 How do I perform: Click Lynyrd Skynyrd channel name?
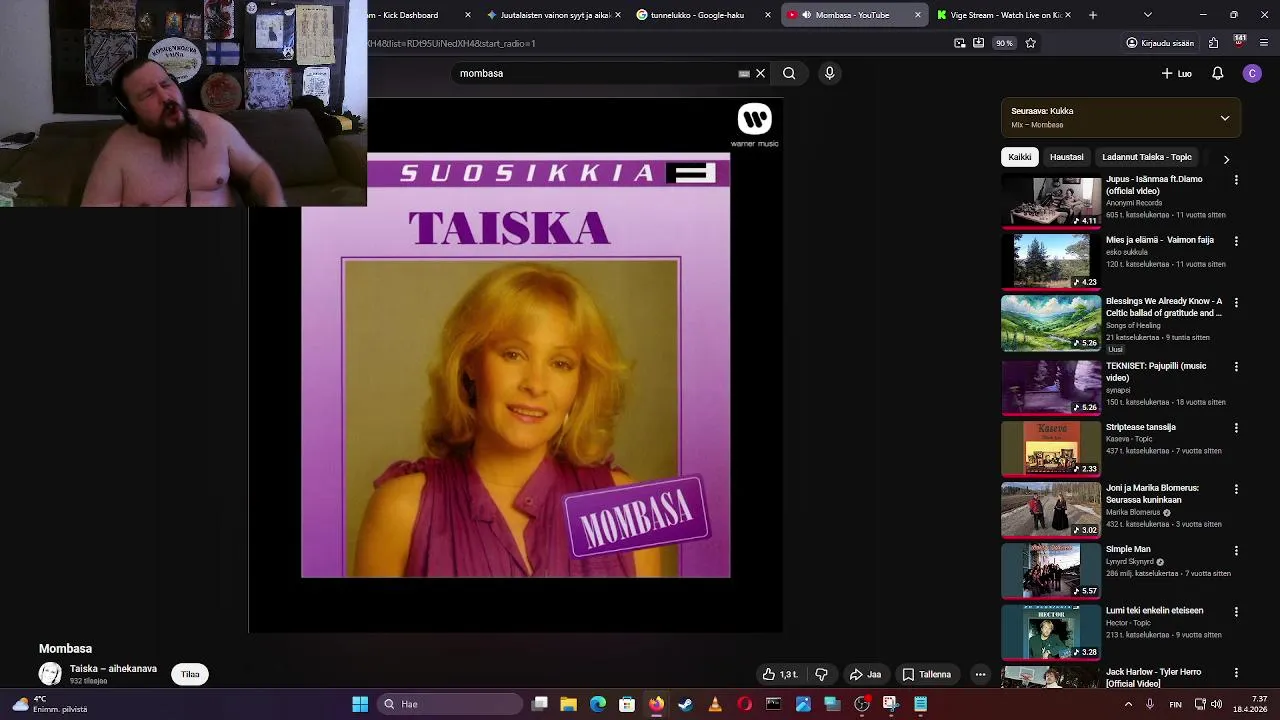1130,561
